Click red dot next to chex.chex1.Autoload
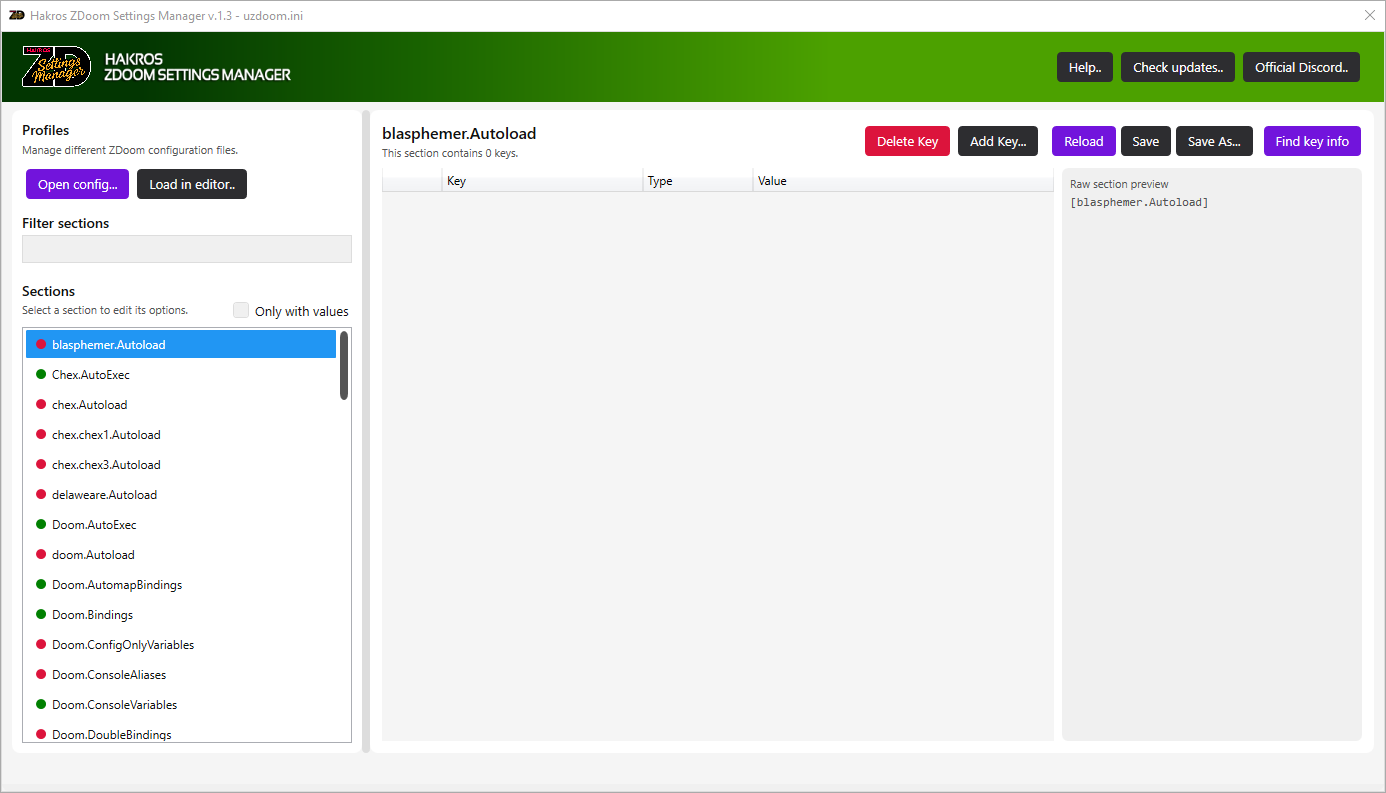This screenshot has height=793, width=1386. click(x=41, y=434)
